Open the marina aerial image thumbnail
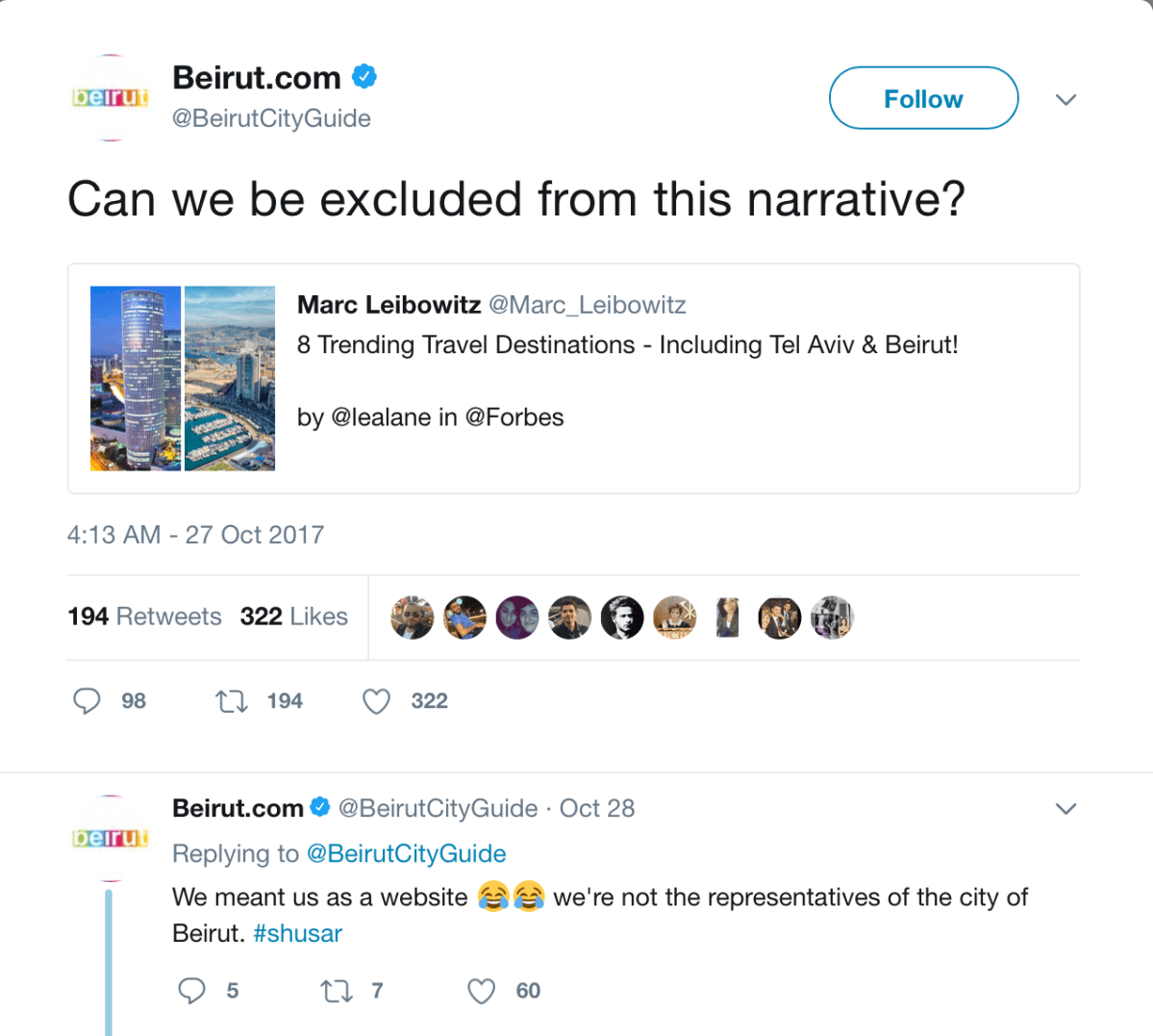Viewport: 1153px width, 1036px height. (230, 378)
